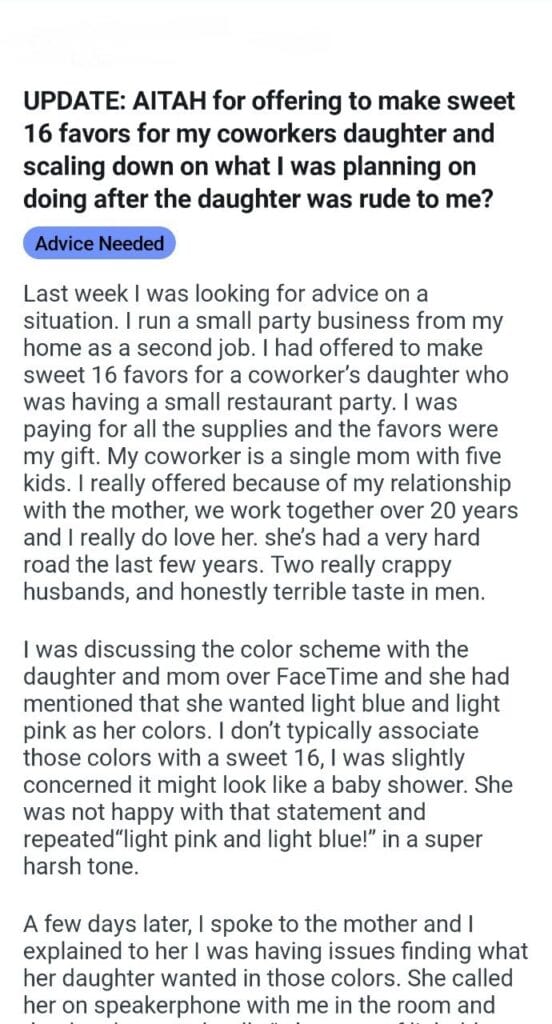Click the paragraph beginning A few days later
The image size is (552, 1024).
tap(275, 967)
